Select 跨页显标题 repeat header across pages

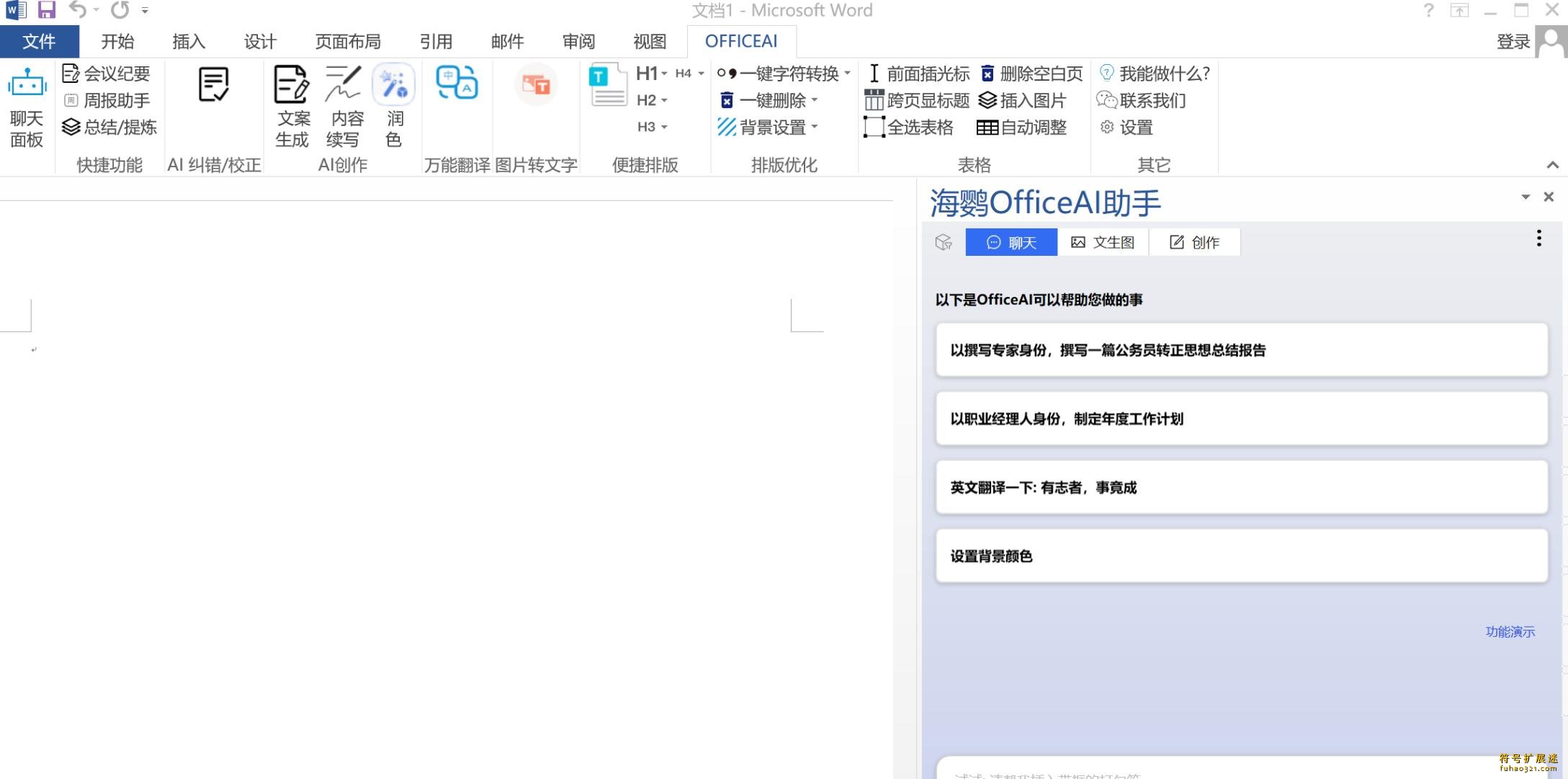coord(918,100)
